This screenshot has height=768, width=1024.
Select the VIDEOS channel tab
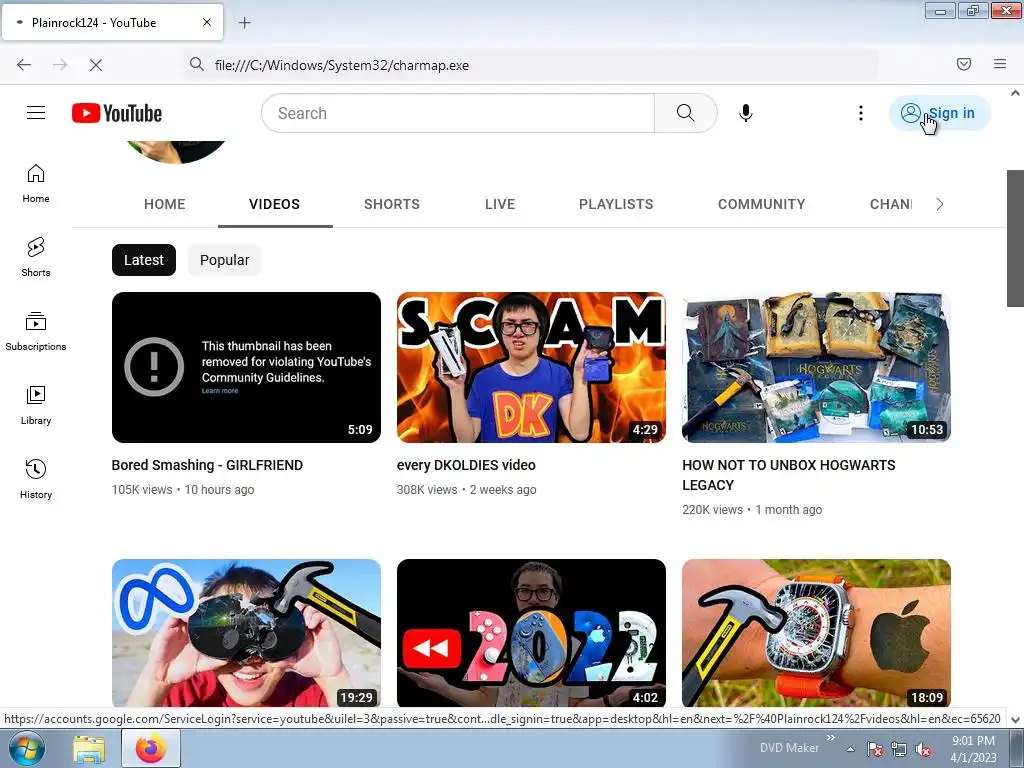click(274, 204)
